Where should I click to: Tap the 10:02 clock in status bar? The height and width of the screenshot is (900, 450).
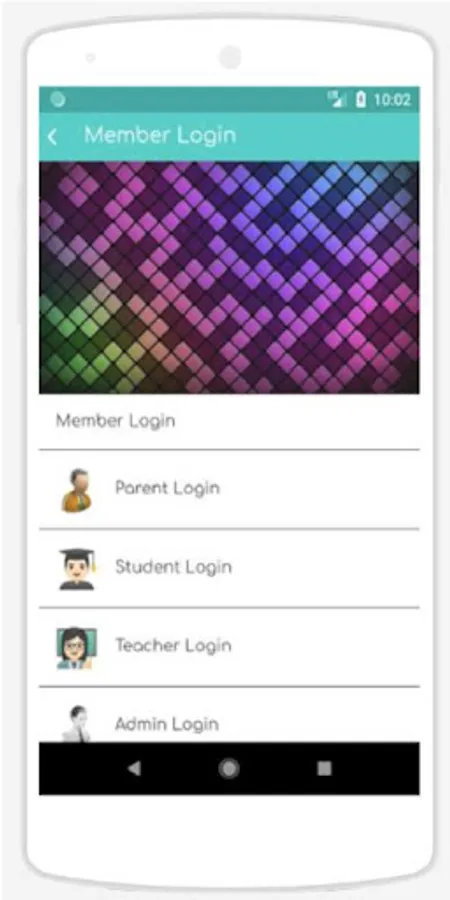pyautogui.click(x=392, y=100)
